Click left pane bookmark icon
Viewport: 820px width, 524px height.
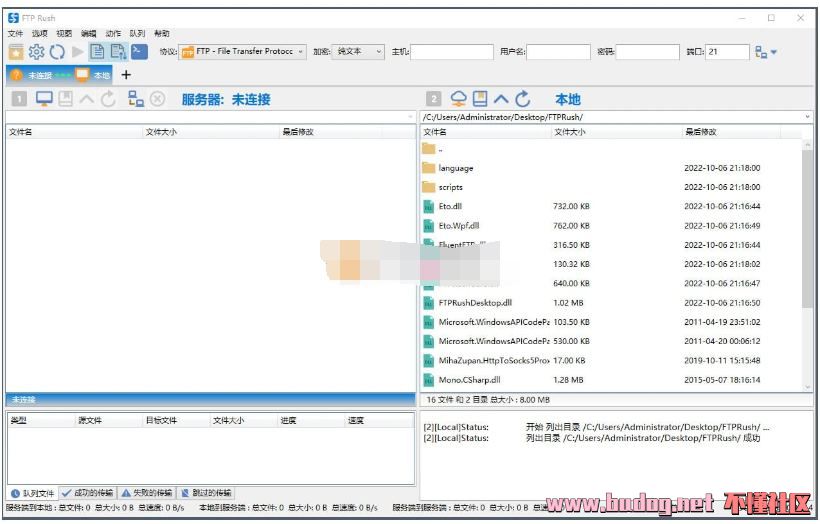[x=66, y=99]
